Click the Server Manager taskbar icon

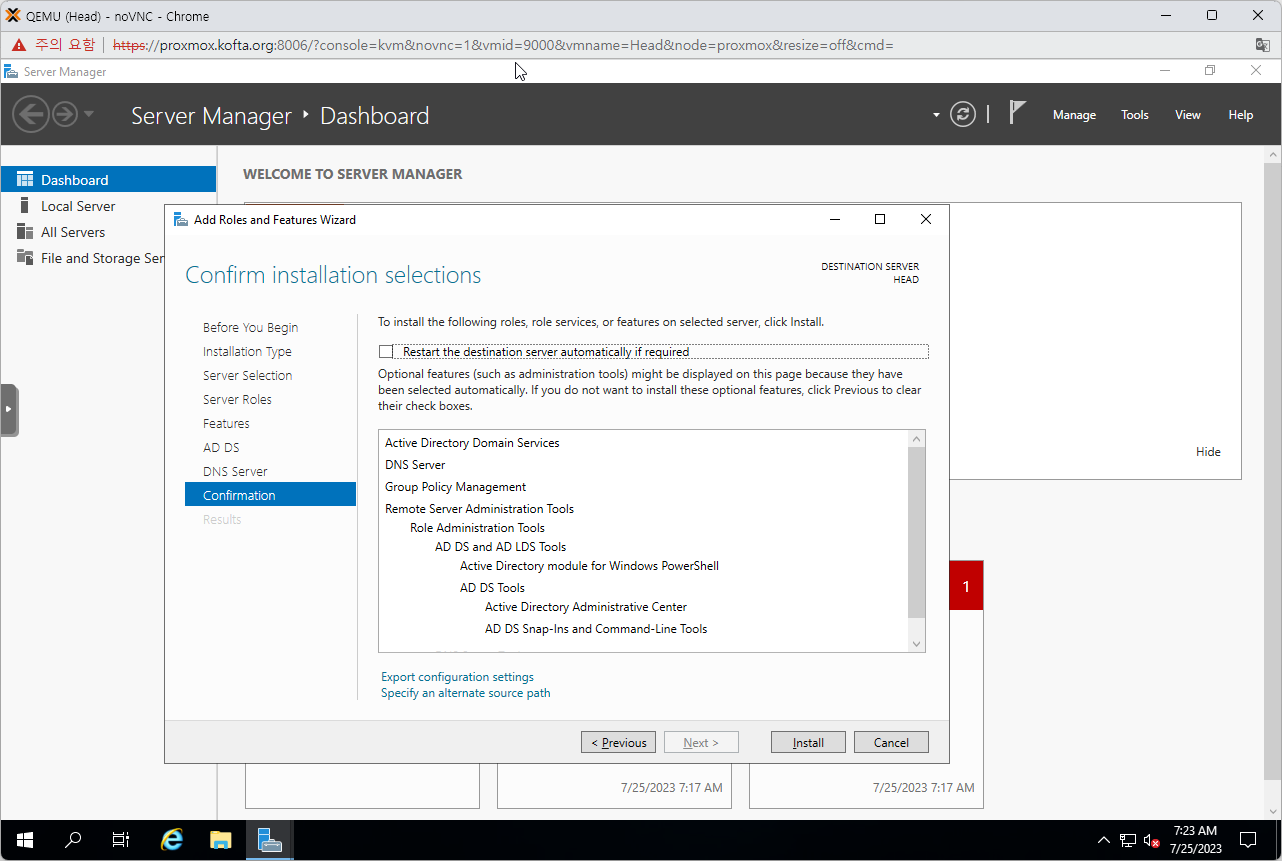pos(270,840)
